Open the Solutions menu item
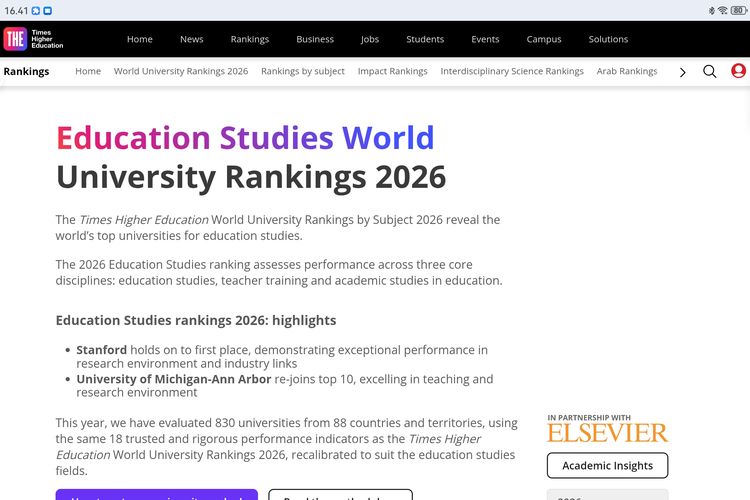The width and height of the screenshot is (750, 500). coord(608,39)
